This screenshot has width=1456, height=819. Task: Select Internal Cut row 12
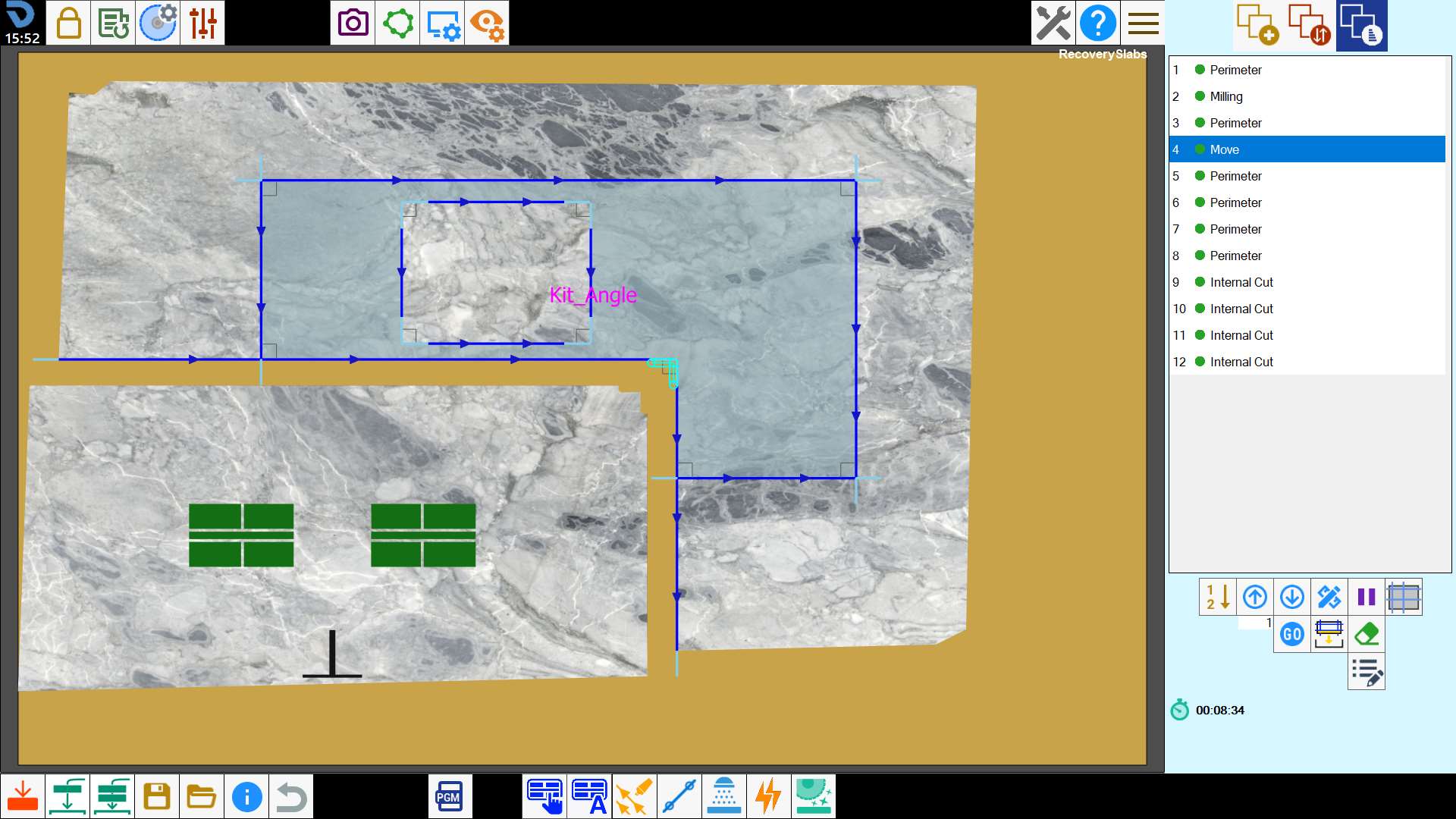click(x=1307, y=362)
